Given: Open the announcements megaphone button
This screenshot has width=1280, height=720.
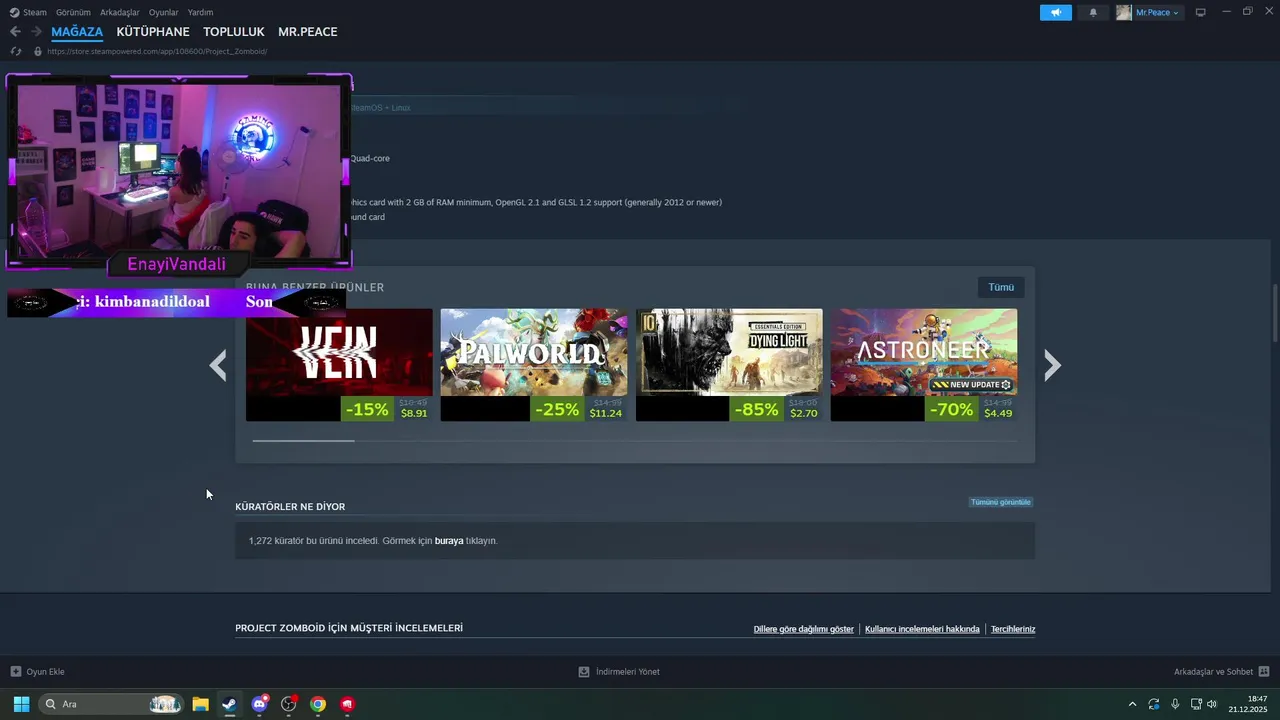Looking at the screenshot, I should click(1055, 12).
